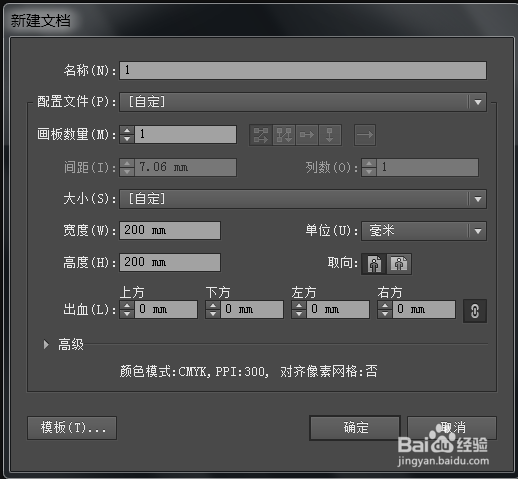This screenshot has width=518, height=479.
Task: Decrease left bleed 左方 with down arrow
Action: pyautogui.click(x=299, y=314)
